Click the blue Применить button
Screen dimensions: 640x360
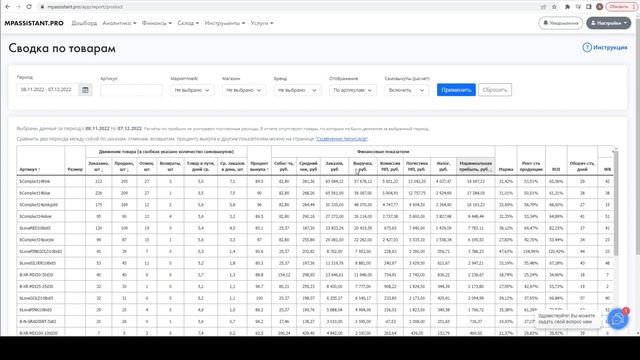[x=456, y=90]
